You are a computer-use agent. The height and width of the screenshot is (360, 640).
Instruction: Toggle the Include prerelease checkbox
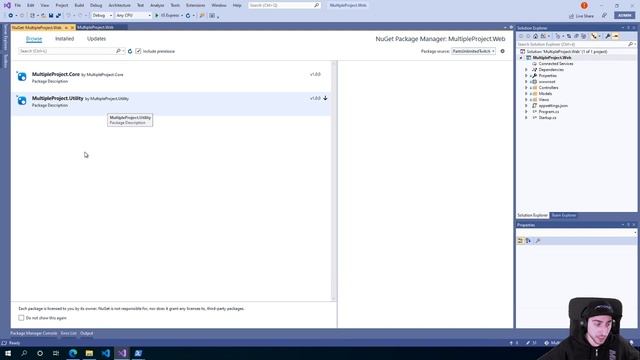(138, 51)
